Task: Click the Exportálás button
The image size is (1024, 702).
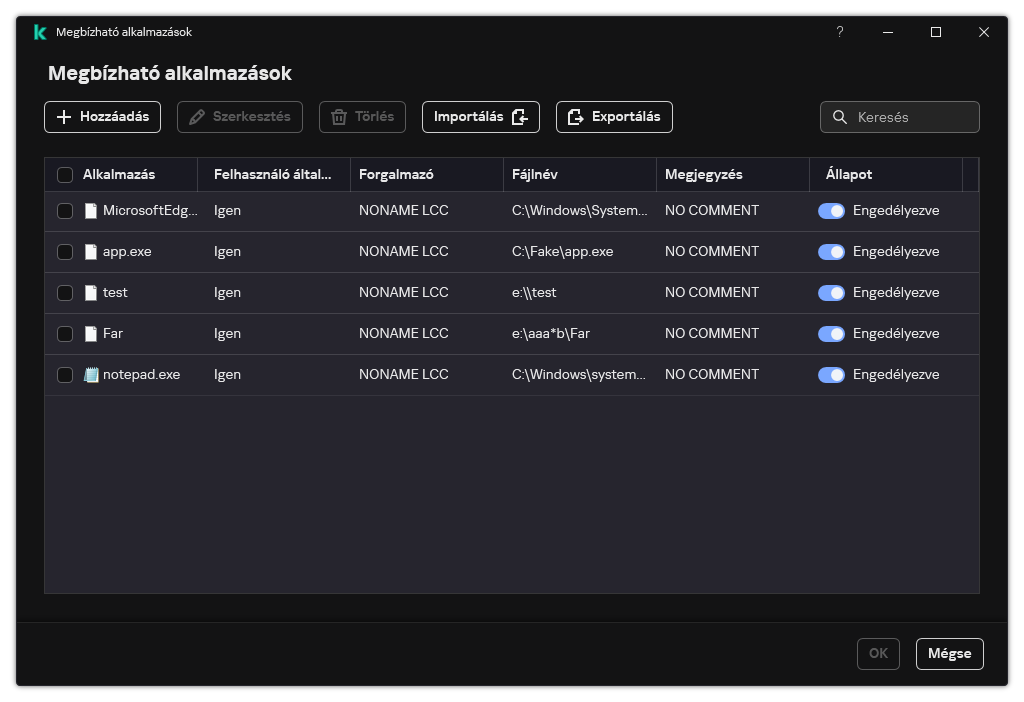Action: 614,117
